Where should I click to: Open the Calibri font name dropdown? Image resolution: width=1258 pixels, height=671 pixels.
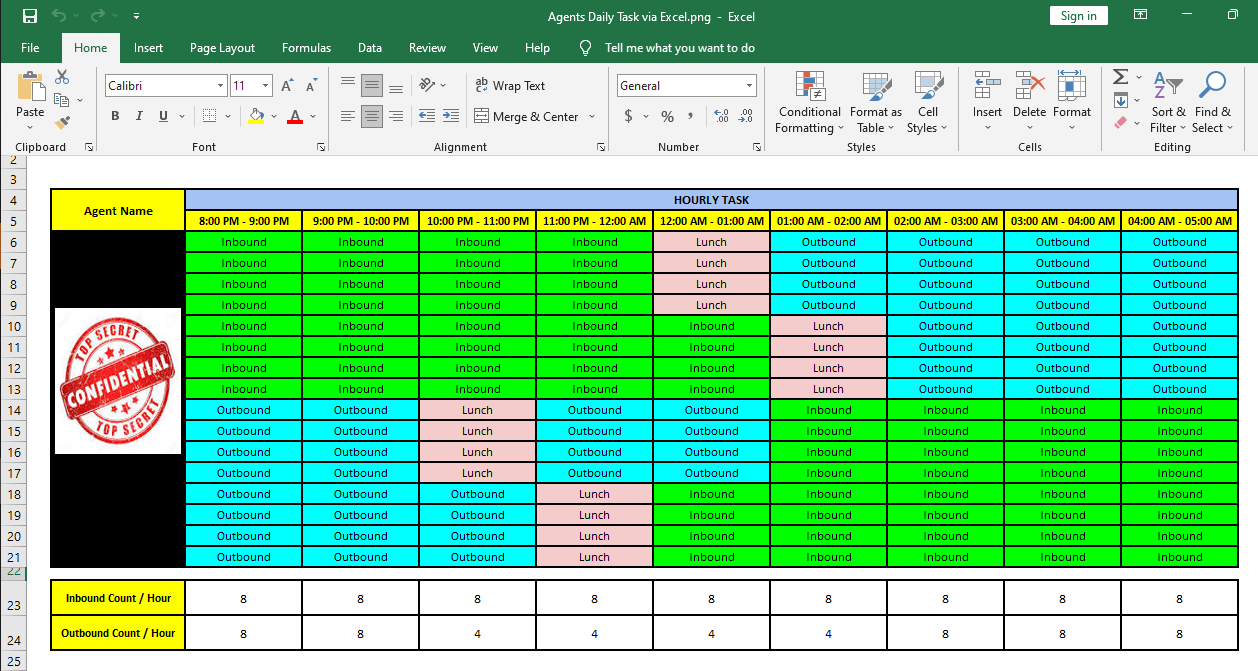(220, 86)
